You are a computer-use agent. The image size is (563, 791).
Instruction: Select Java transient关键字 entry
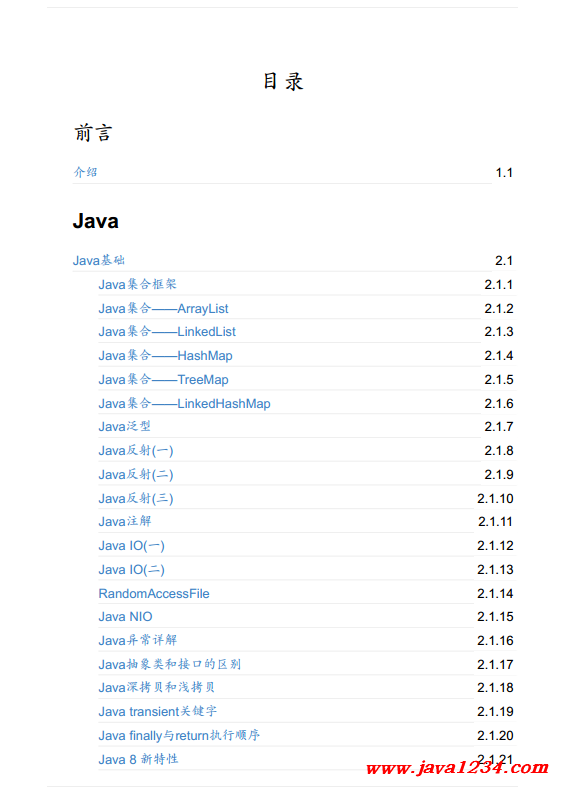click(157, 711)
